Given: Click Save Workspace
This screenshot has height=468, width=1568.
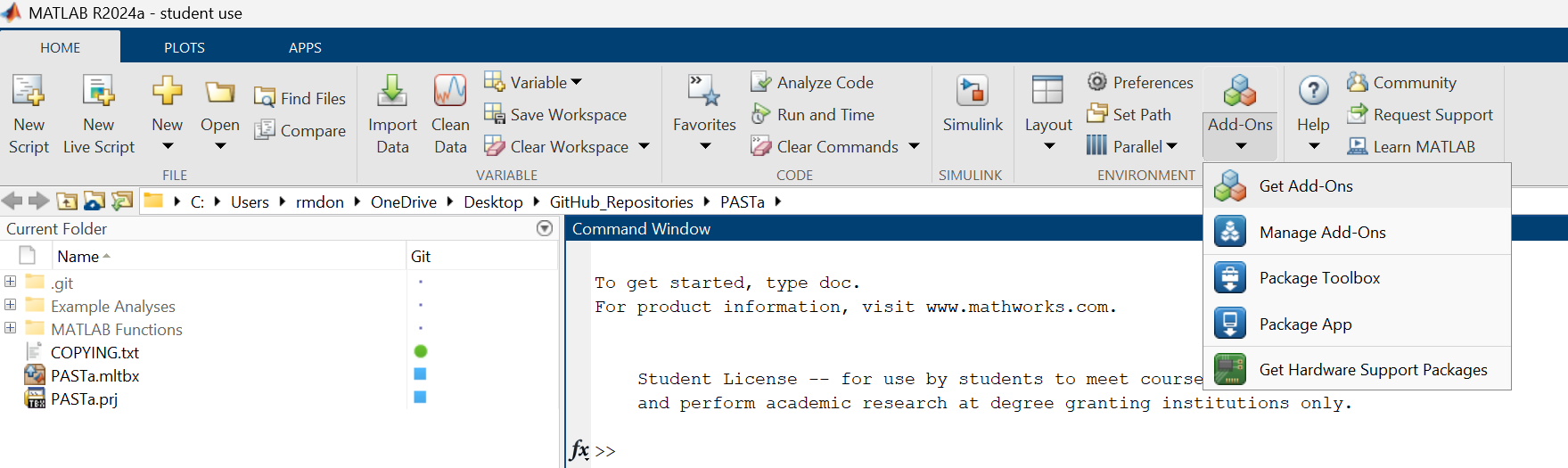Looking at the screenshot, I should tap(554, 114).
